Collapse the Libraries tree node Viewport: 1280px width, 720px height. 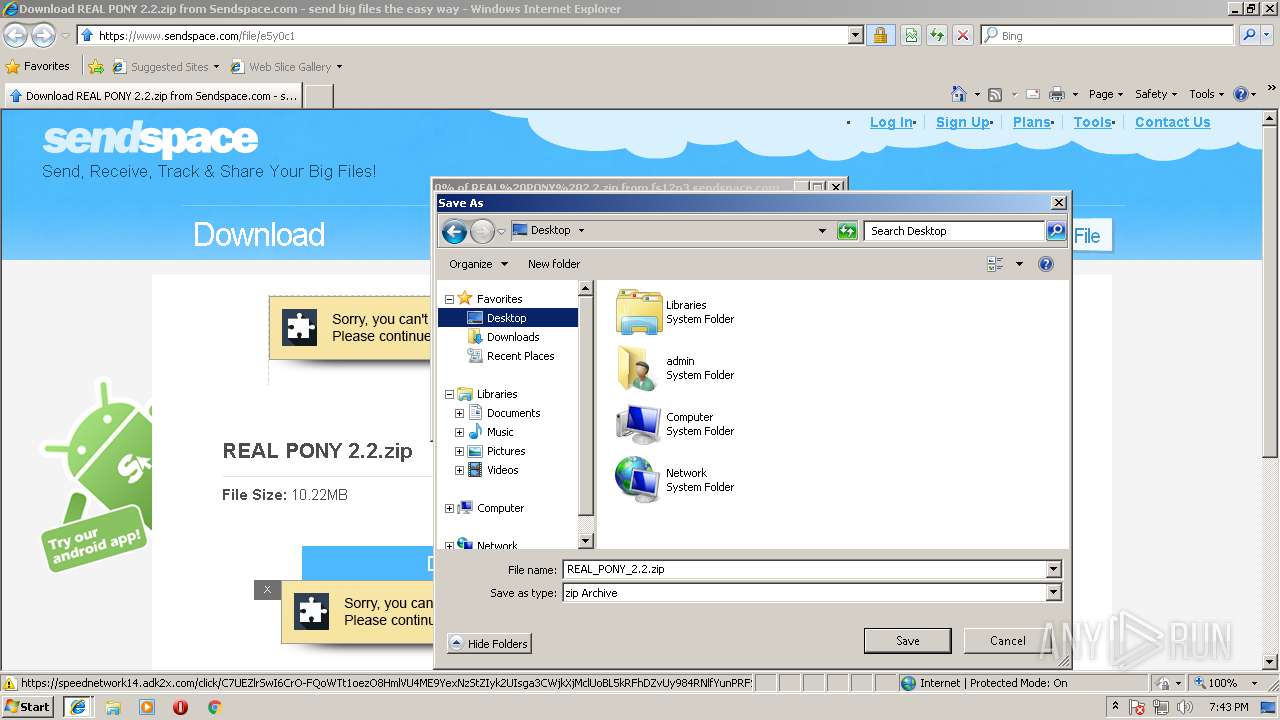coord(449,394)
